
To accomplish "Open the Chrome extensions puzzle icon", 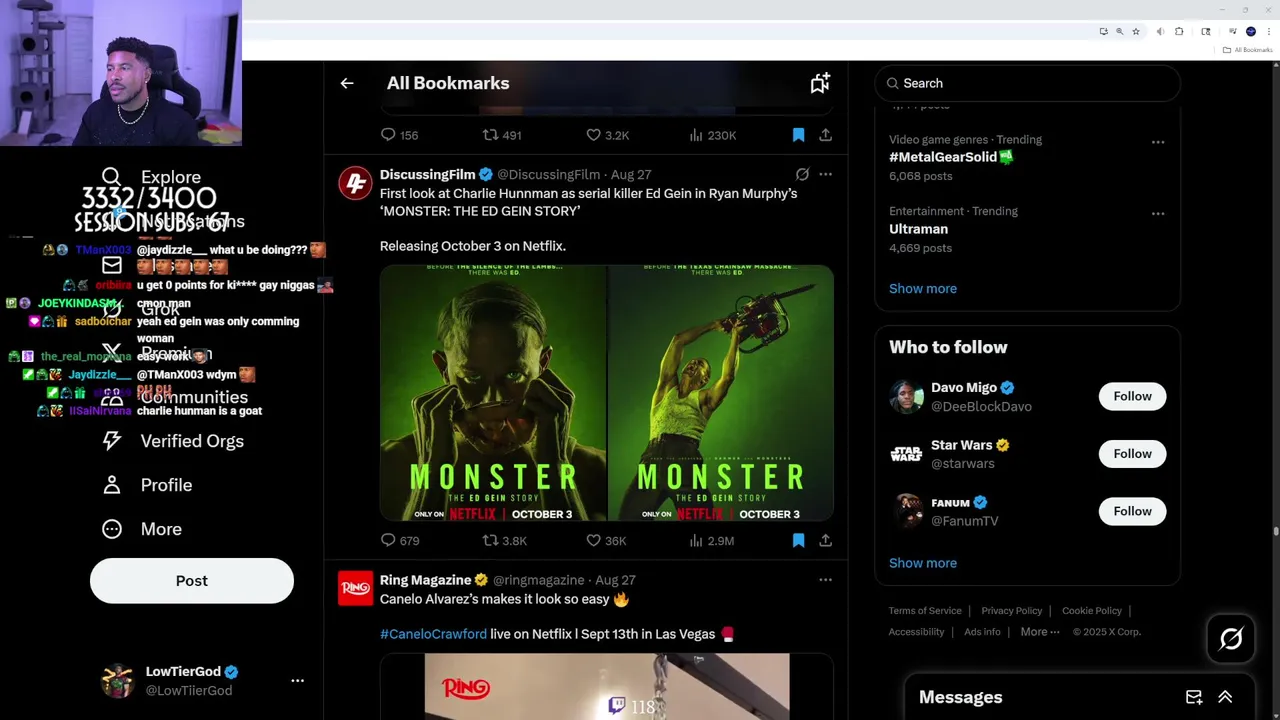I will pyautogui.click(x=1179, y=32).
